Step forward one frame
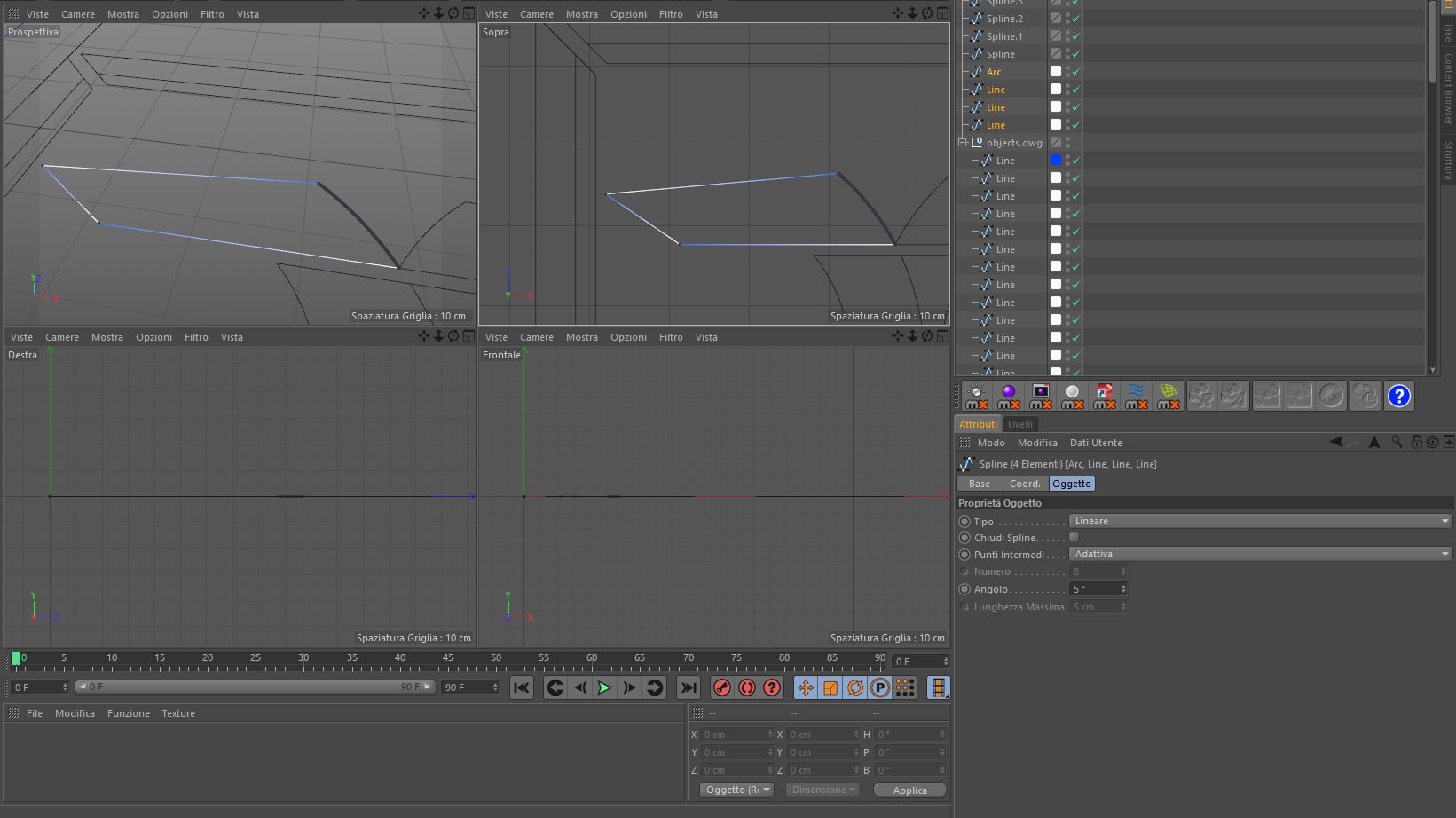This screenshot has width=1456, height=818. click(x=629, y=688)
